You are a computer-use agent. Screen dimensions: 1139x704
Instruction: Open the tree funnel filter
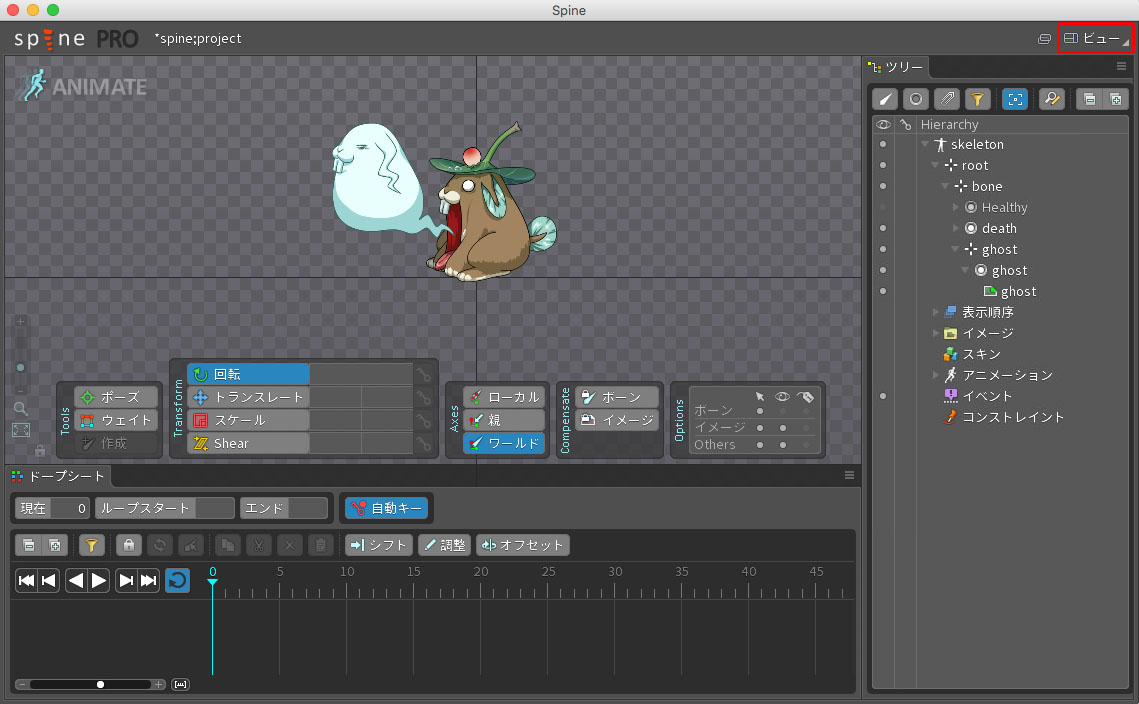tap(978, 99)
